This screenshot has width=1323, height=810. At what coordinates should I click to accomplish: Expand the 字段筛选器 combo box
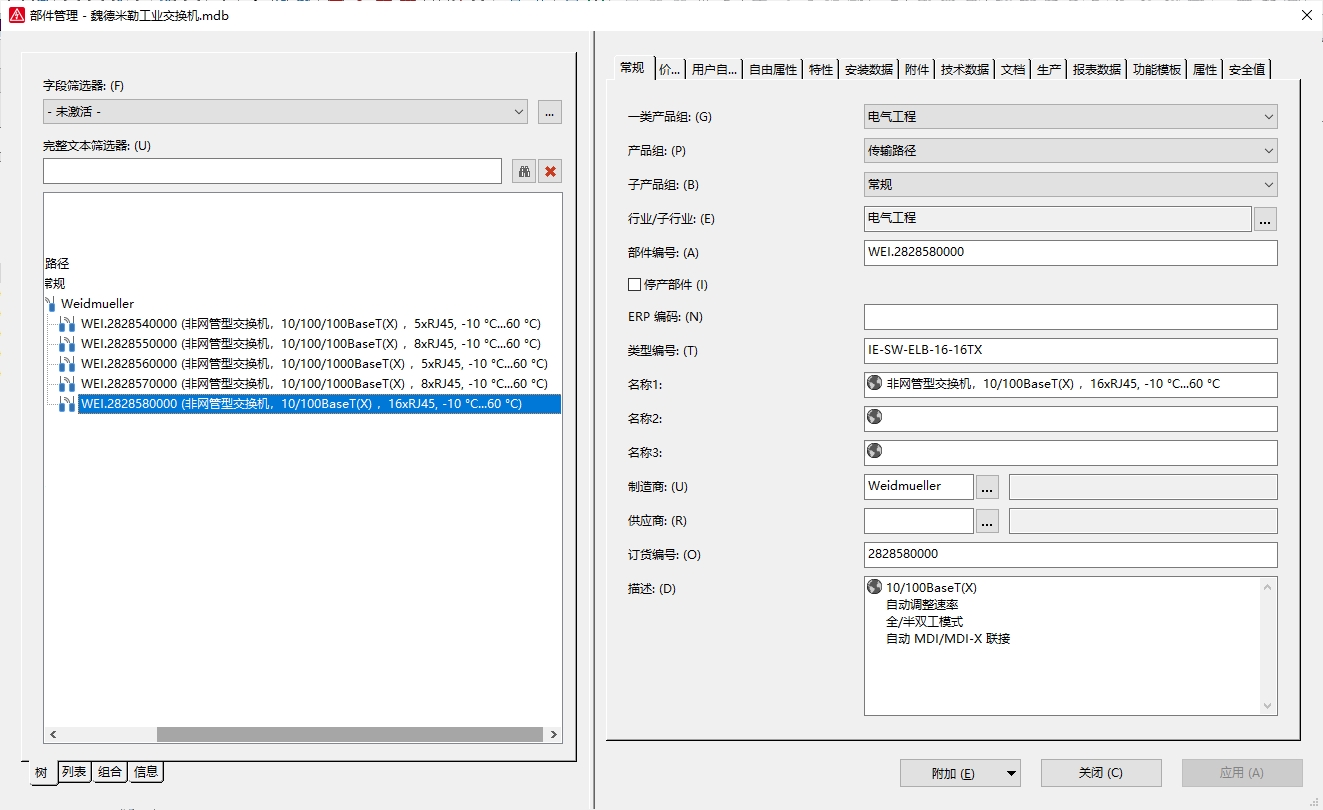pos(518,112)
